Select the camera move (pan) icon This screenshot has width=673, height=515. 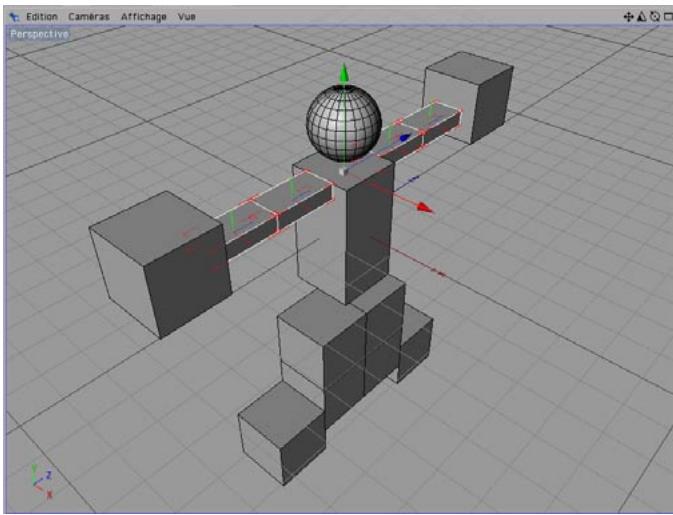point(628,17)
